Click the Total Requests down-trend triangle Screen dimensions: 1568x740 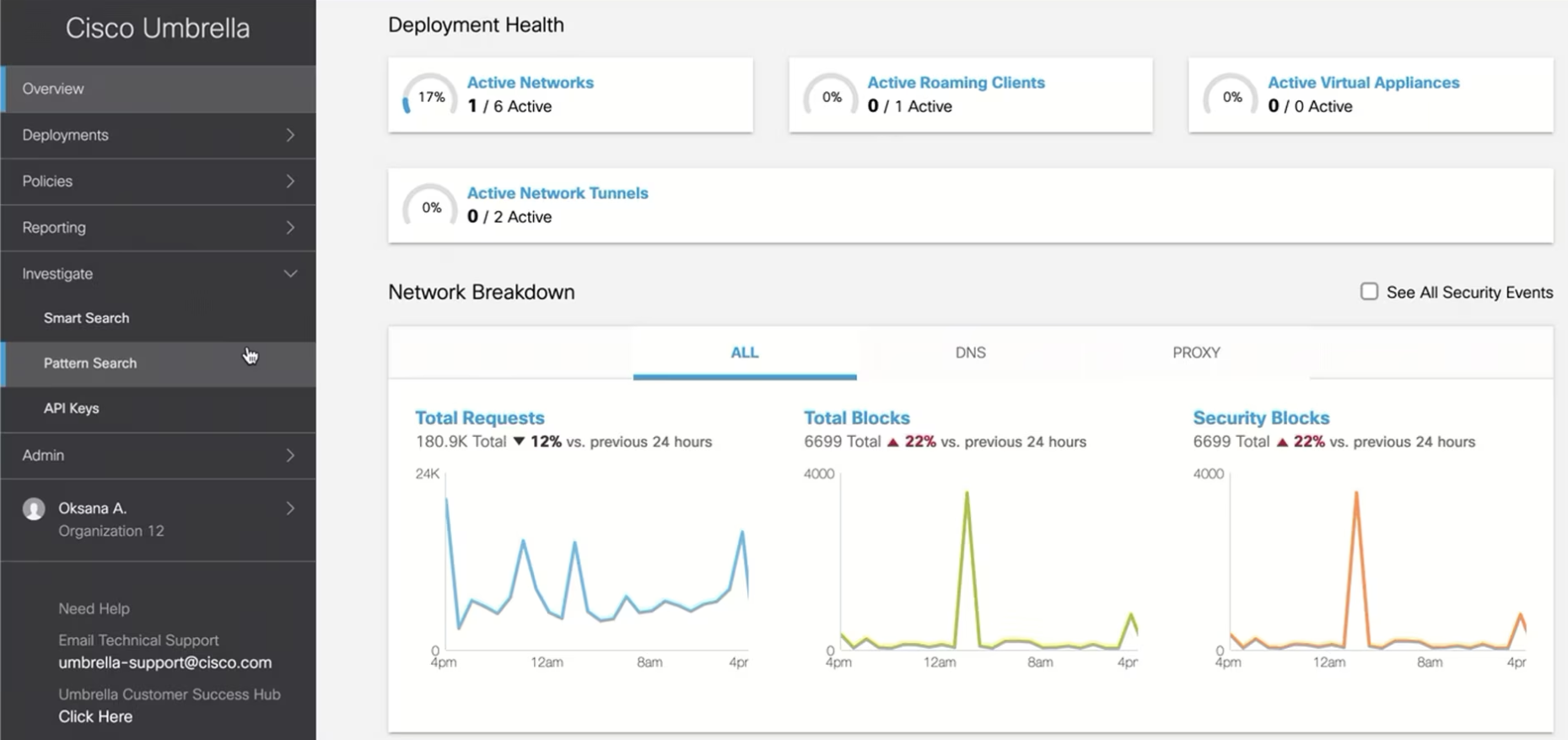[x=519, y=441]
